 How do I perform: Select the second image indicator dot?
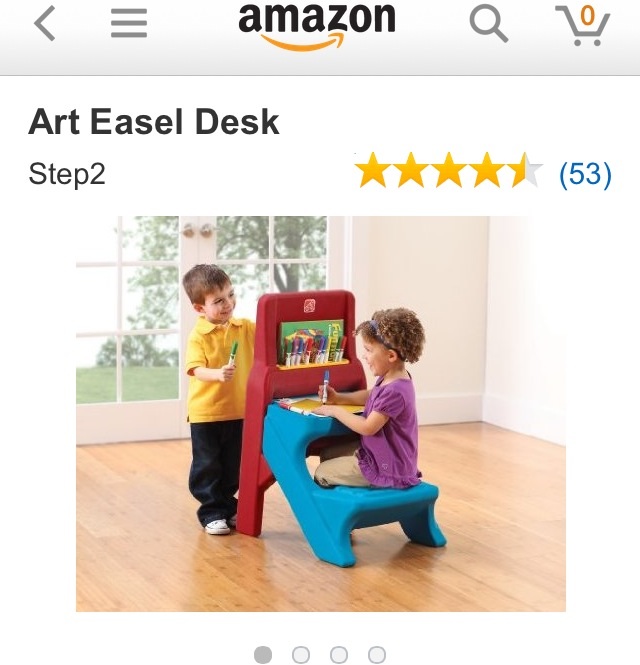(301, 654)
